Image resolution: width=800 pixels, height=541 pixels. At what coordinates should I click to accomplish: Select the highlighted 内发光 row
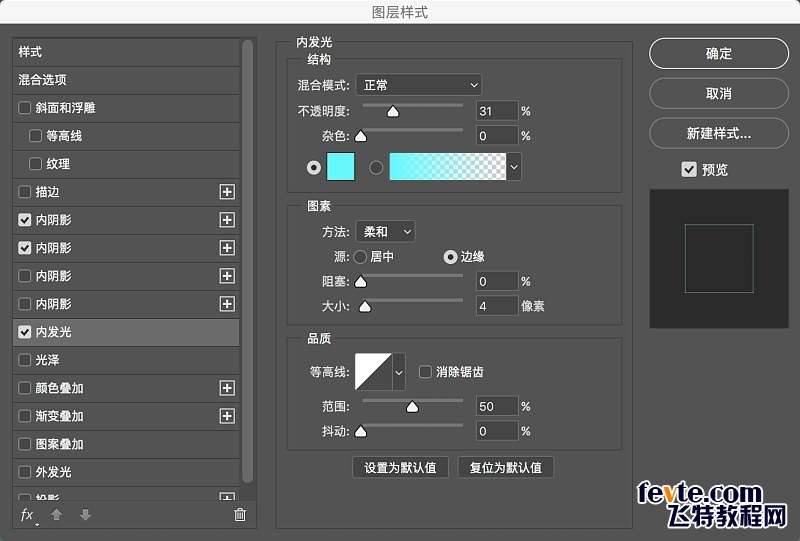[x=126, y=332]
